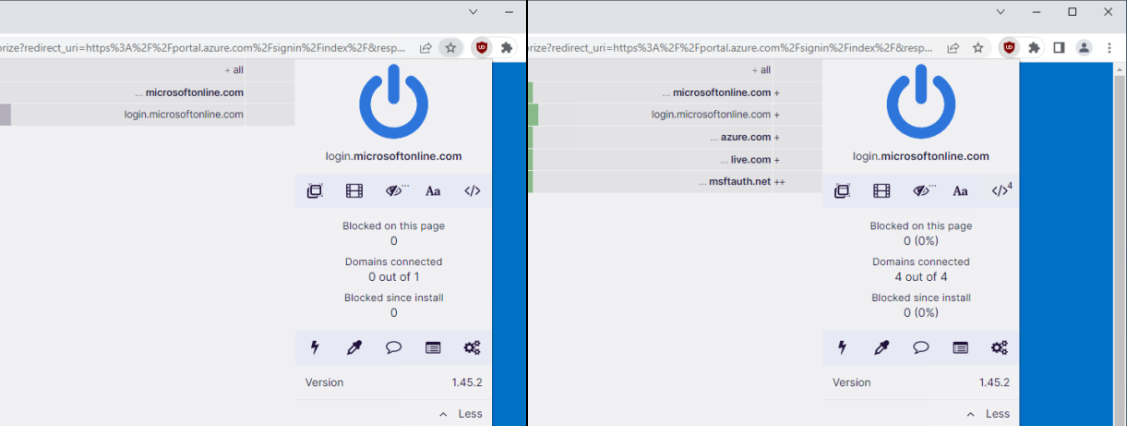Screen dimensions: 1127x426
Task: Select '... microsoftonline.com' row in left window
Action: point(147,93)
